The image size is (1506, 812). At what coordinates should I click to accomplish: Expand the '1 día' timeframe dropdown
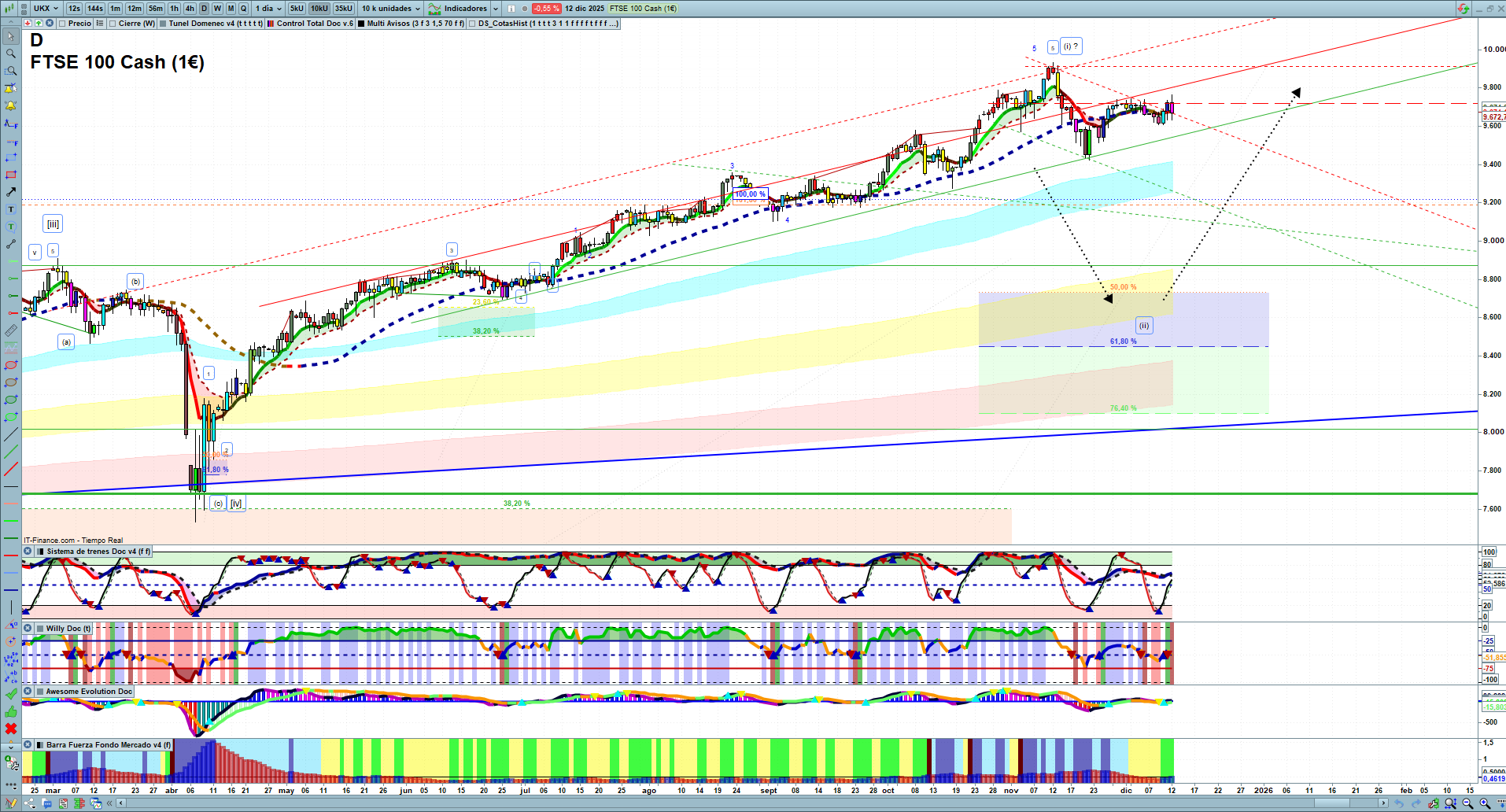268,9
